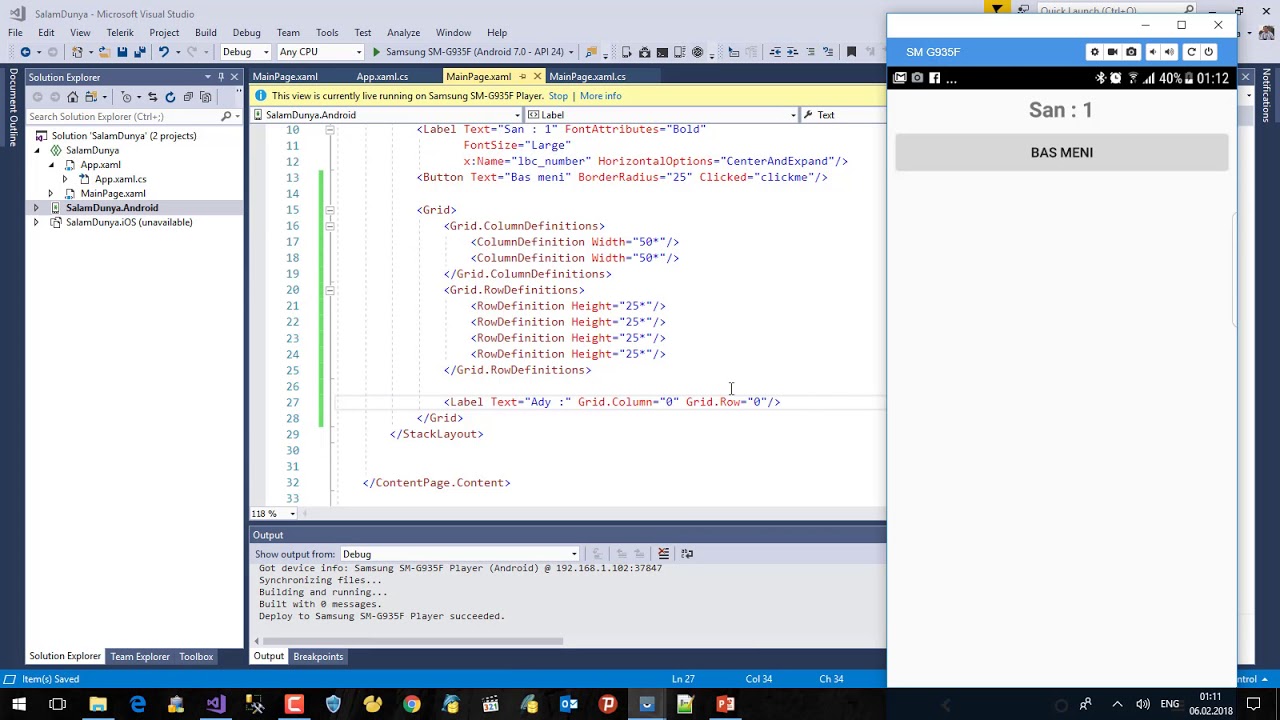The height and width of the screenshot is (720, 1280).
Task: Open the File menu
Action: (15, 32)
